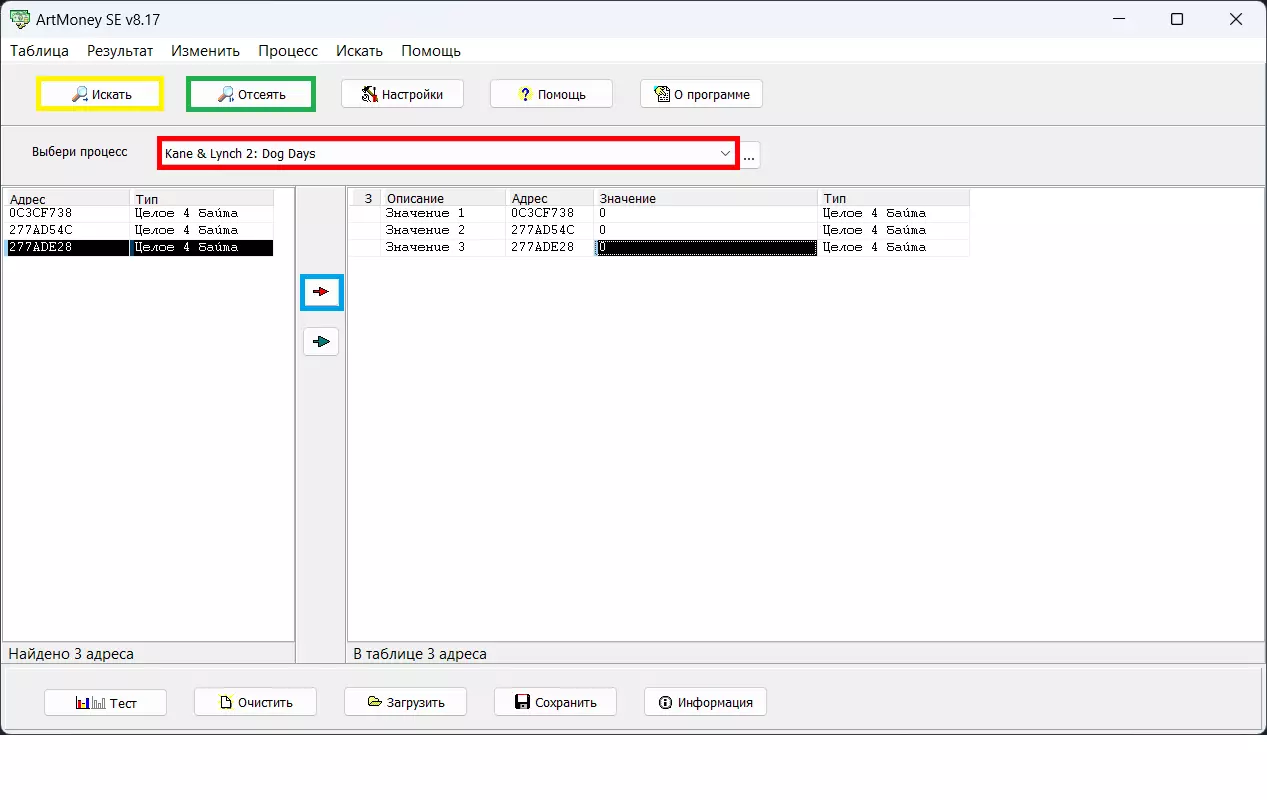Click the Значение 3 description cell
1267x800 pixels.
pos(443,247)
